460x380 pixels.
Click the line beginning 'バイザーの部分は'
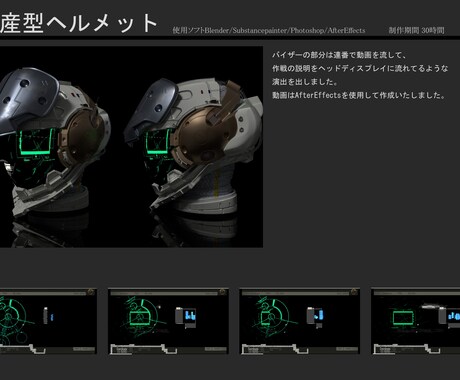[x=339, y=55]
